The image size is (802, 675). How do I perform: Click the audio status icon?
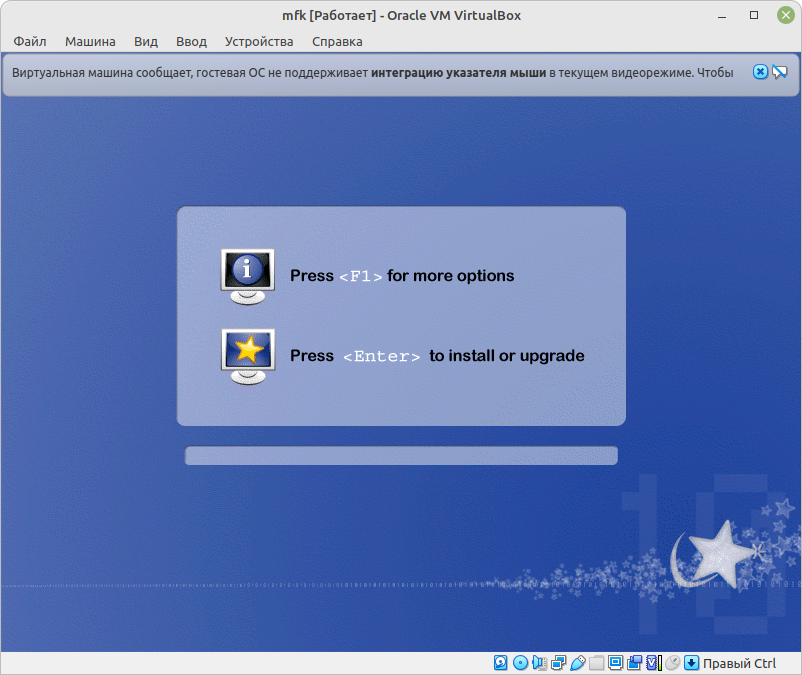coord(539,663)
